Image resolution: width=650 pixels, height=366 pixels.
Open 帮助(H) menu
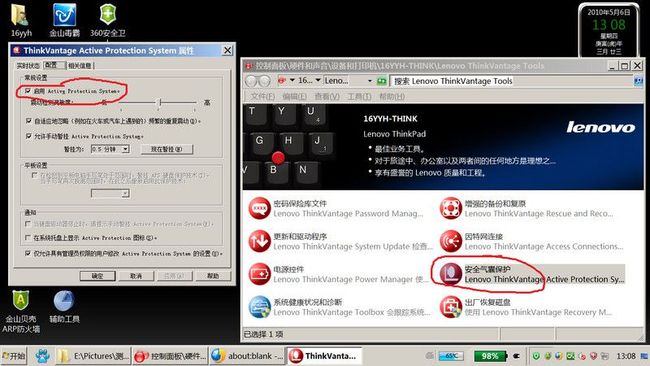[x=392, y=96]
